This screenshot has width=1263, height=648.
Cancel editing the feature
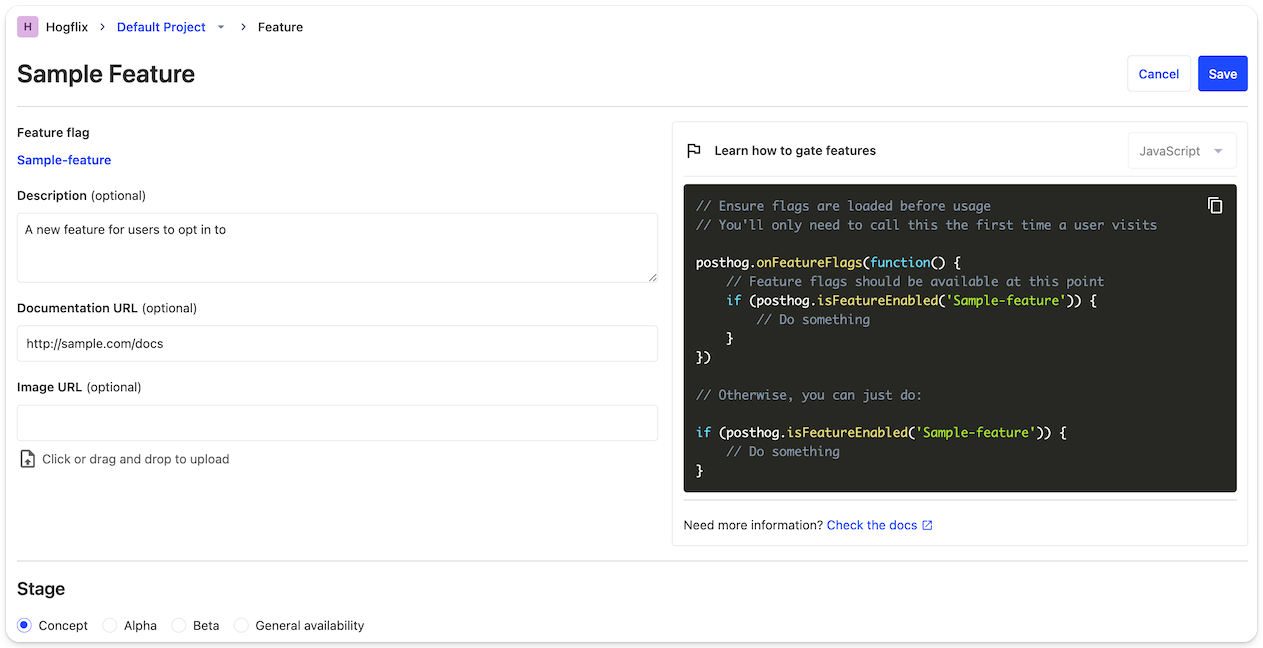click(x=1158, y=74)
